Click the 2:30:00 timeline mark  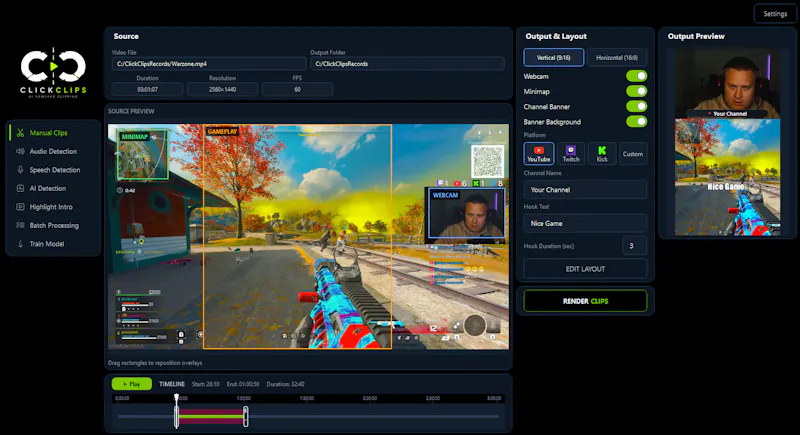pos(433,398)
